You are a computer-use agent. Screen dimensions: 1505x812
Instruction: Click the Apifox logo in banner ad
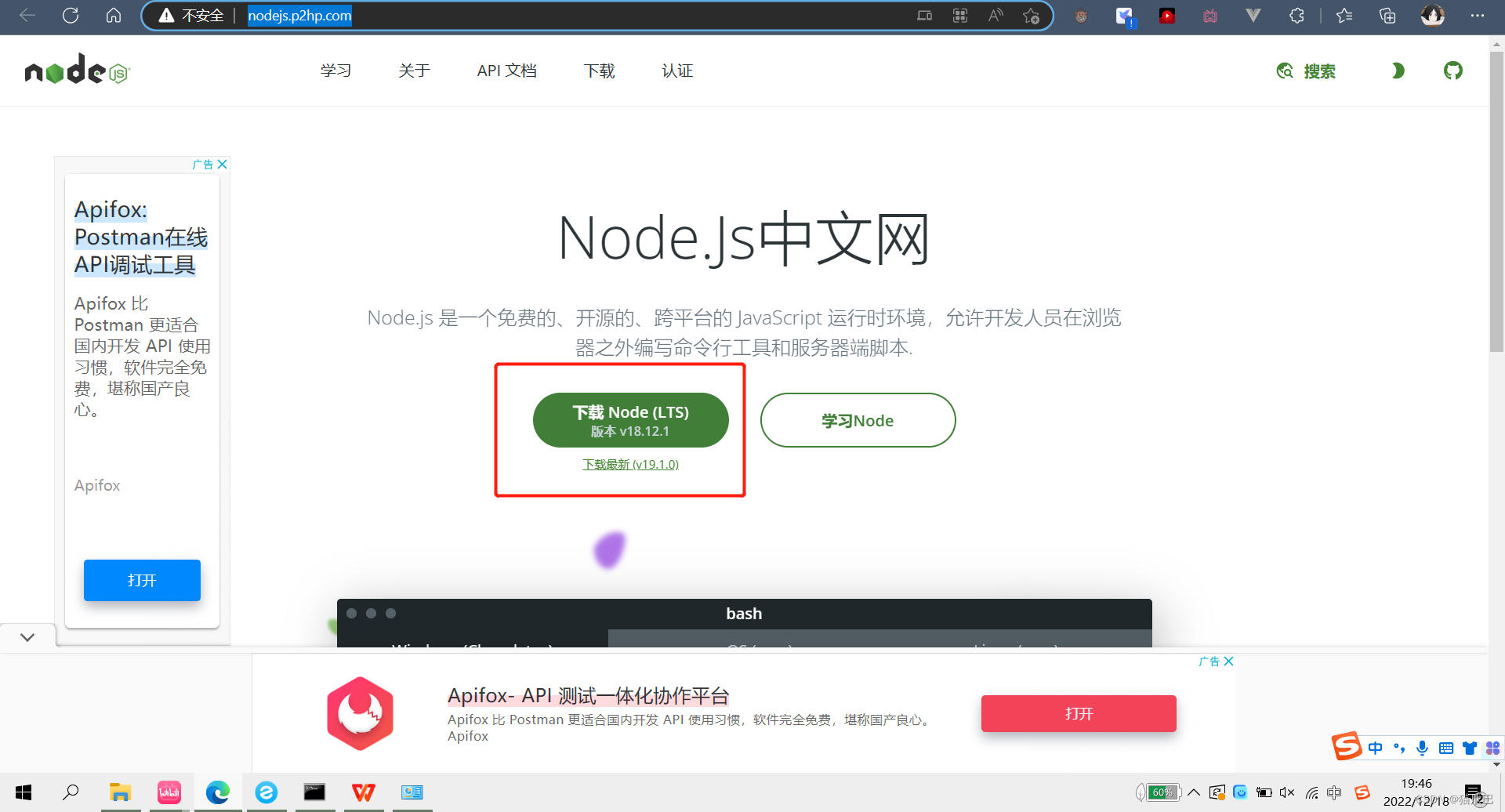[x=361, y=713]
